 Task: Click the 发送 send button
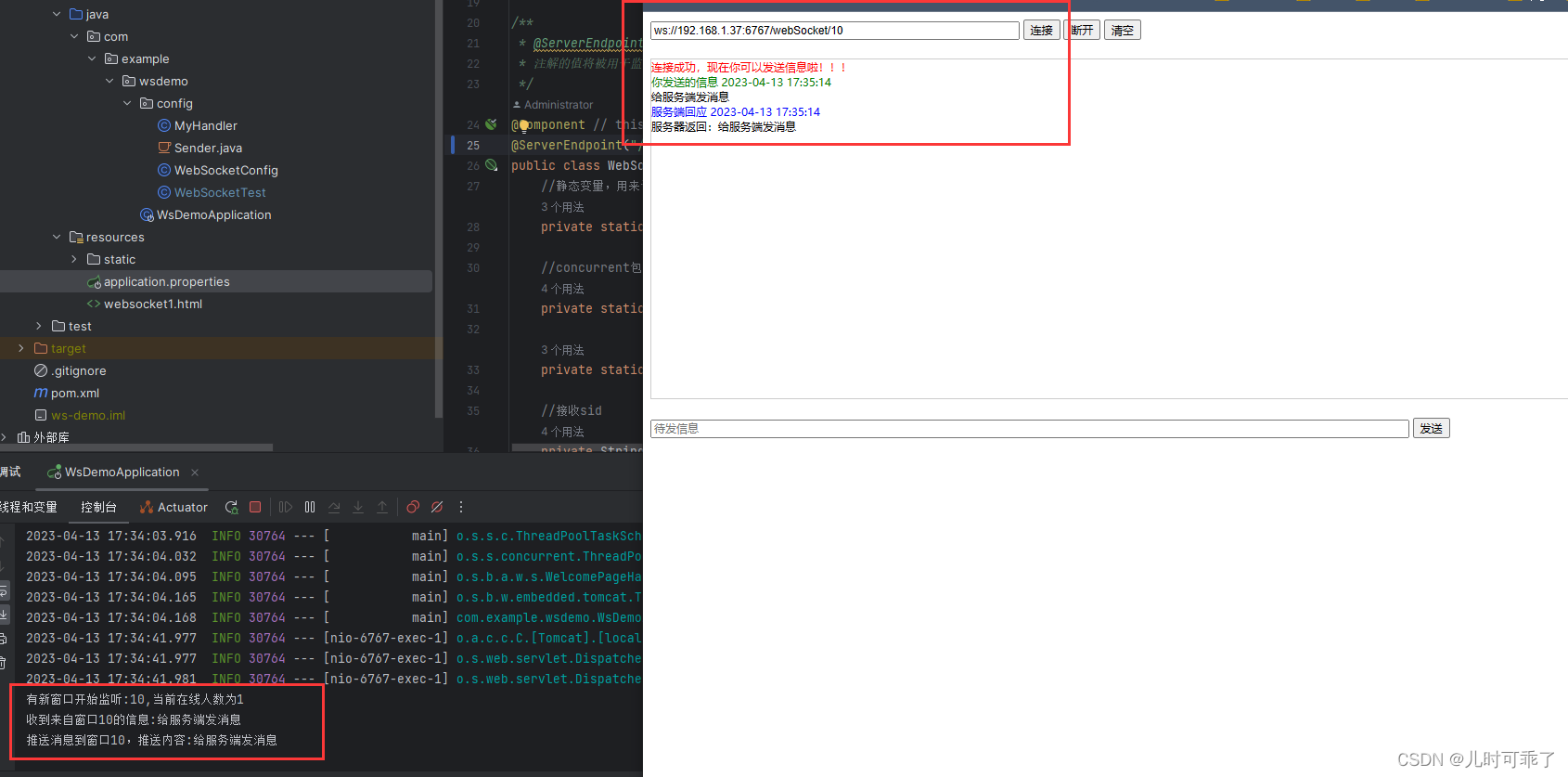(1432, 428)
